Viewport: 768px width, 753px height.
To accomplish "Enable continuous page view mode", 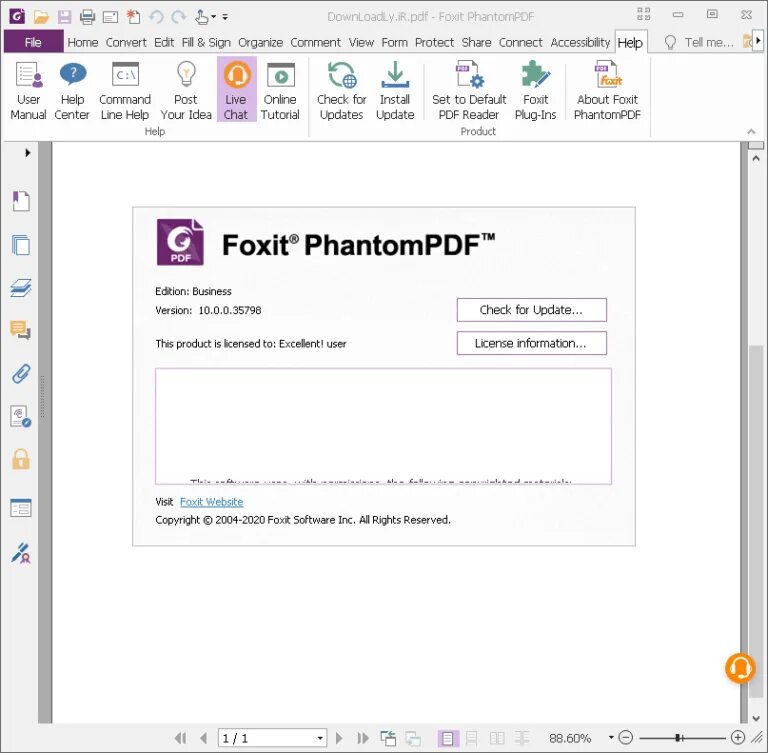I will point(472,738).
